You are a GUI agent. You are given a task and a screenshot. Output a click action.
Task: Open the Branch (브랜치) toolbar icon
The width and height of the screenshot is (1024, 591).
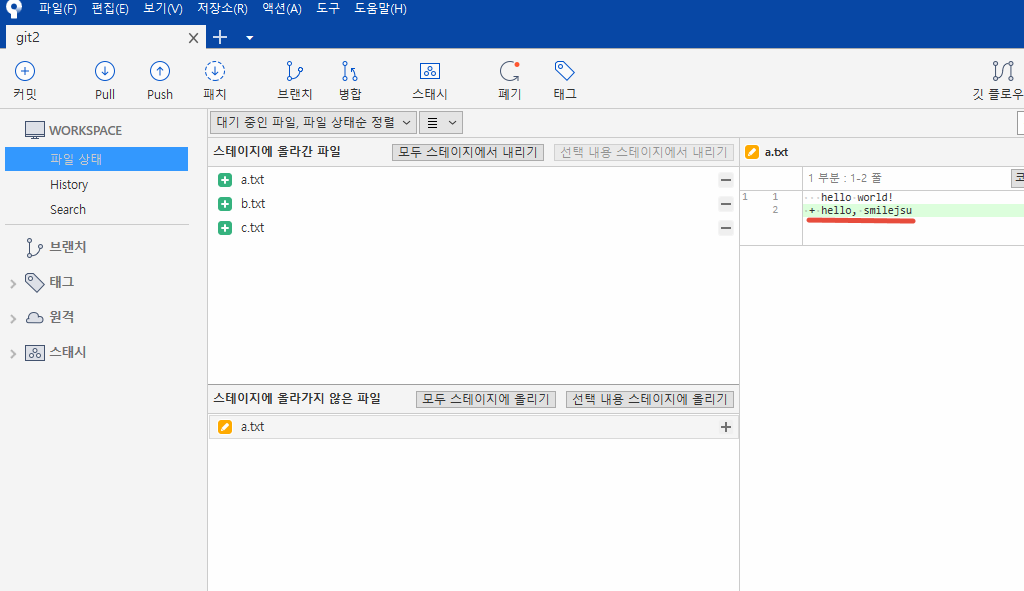pyautogui.click(x=295, y=71)
